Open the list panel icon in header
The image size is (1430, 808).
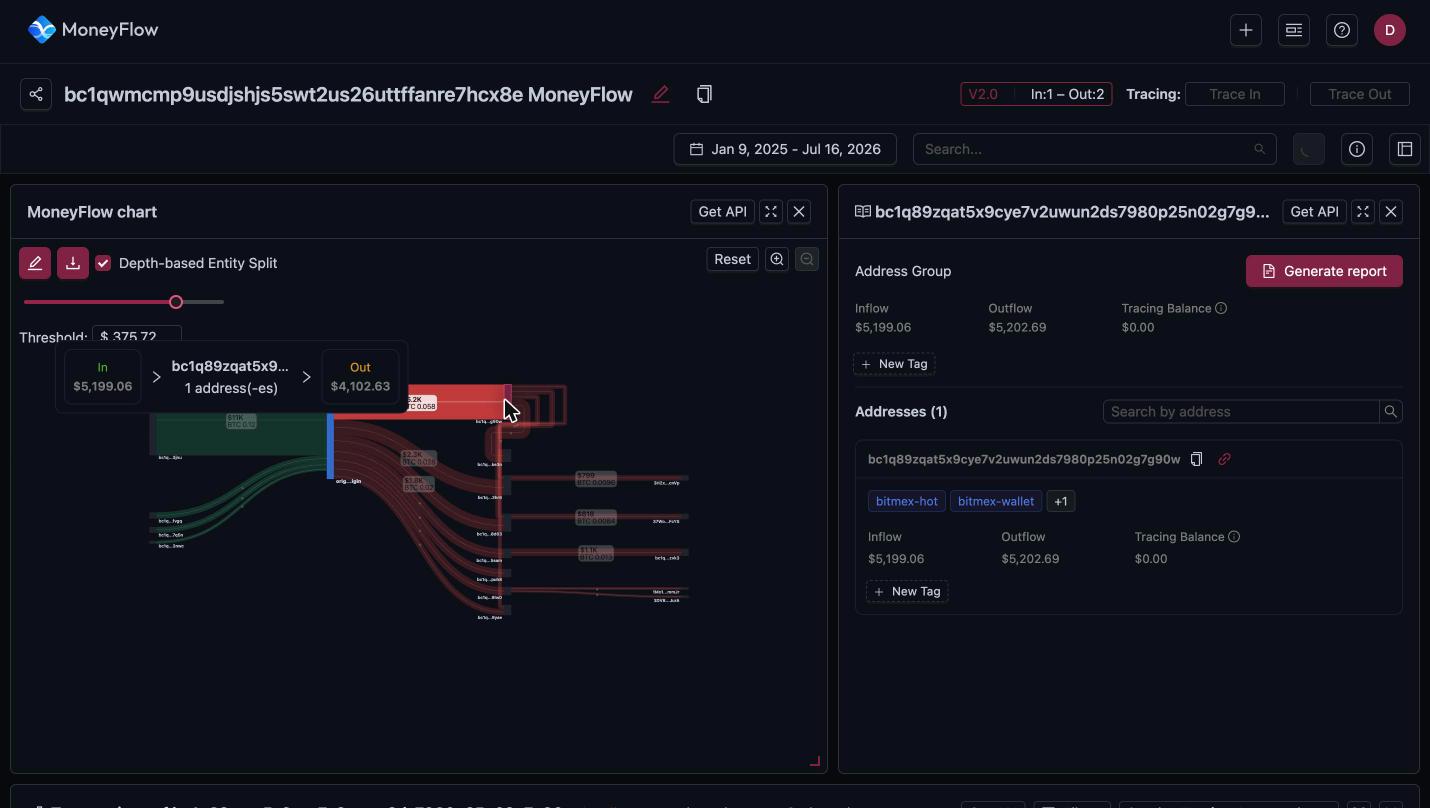coord(1294,30)
